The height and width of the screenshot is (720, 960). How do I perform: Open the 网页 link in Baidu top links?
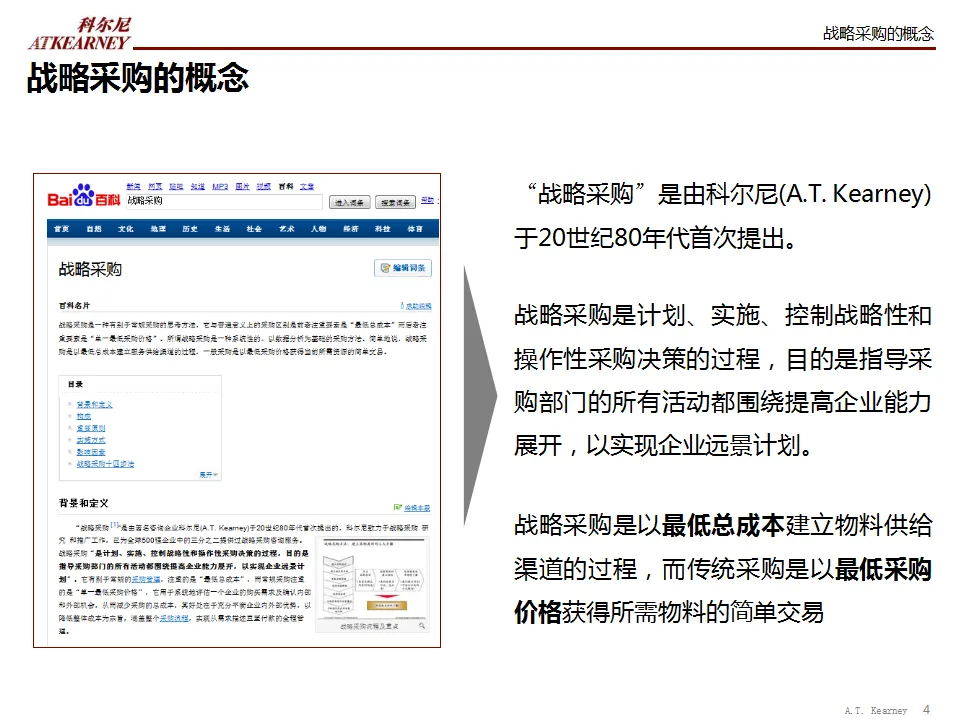[x=155, y=186]
